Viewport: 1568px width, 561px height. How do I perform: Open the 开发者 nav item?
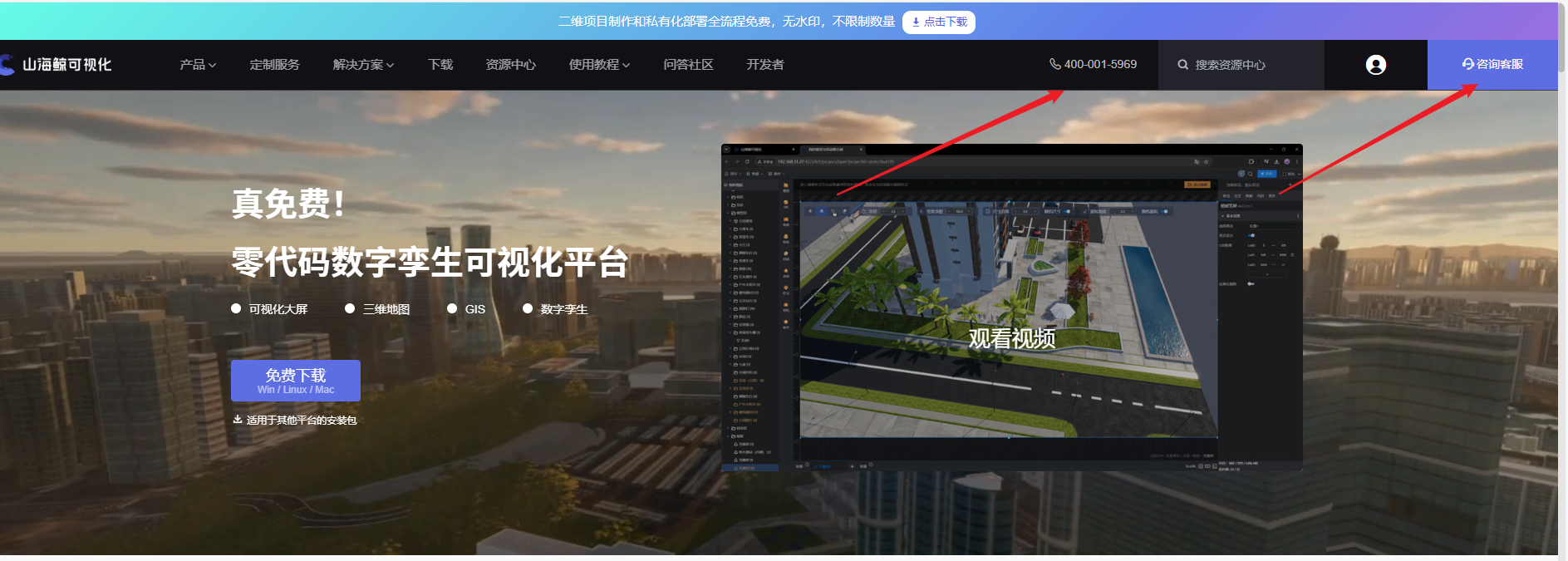coord(764,65)
